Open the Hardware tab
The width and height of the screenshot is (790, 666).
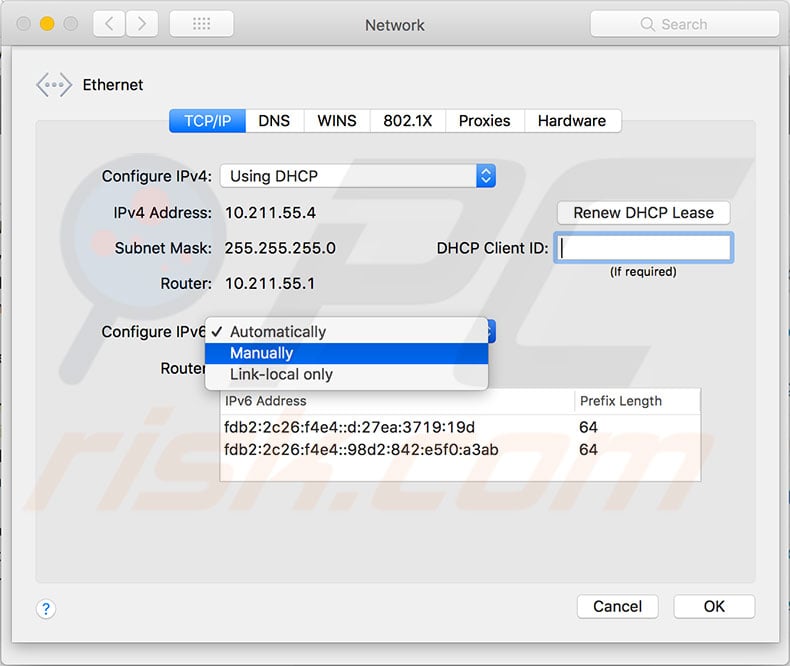[572, 121]
